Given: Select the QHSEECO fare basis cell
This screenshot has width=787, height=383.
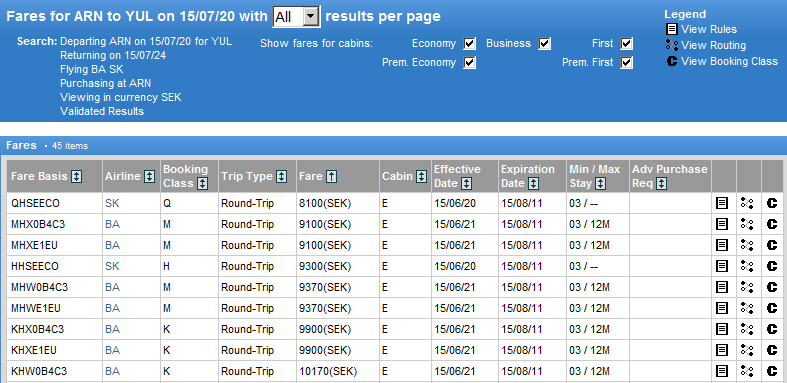Looking at the screenshot, I should tap(54, 203).
